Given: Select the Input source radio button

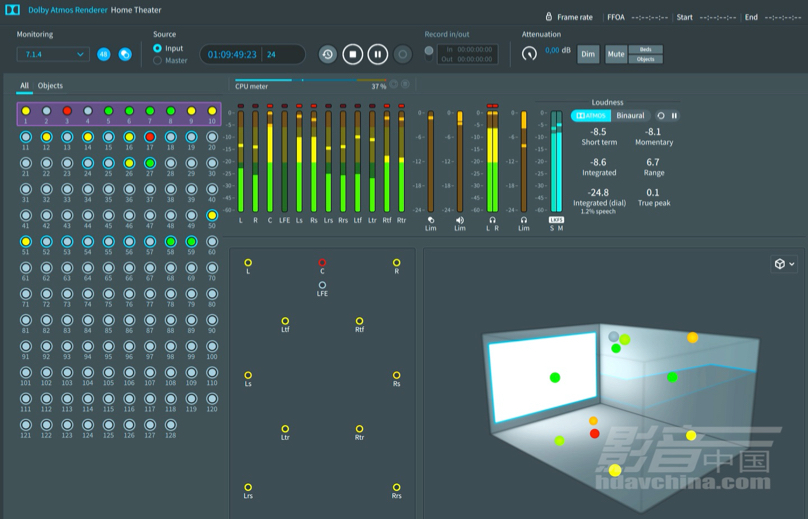Looking at the screenshot, I should pos(157,48).
